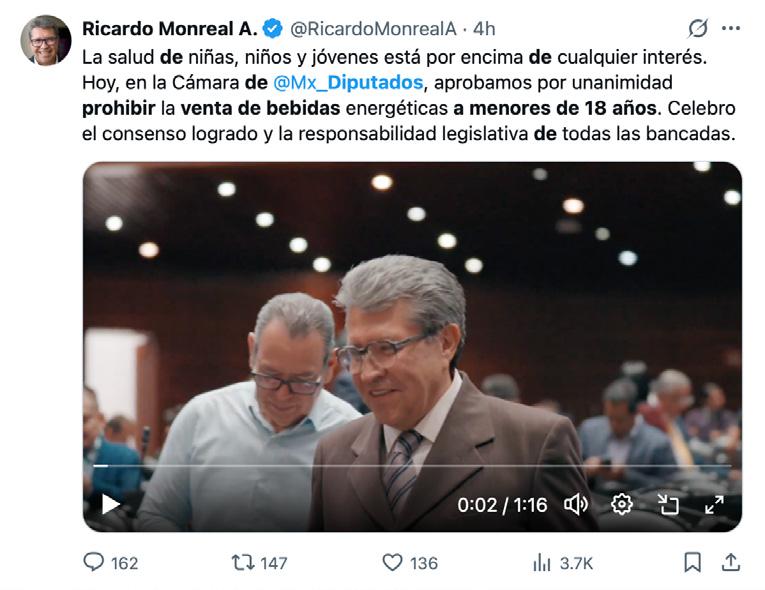Click the blue verified badge
Image resolution: width=765 pixels, height=590 pixels.
pos(273,28)
